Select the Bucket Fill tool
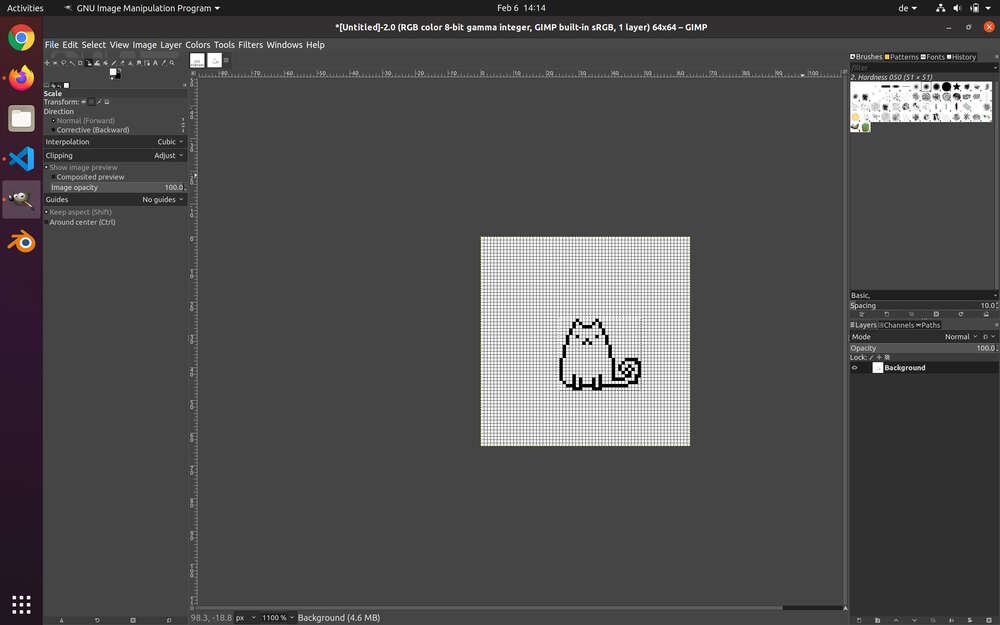 point(105,62)
